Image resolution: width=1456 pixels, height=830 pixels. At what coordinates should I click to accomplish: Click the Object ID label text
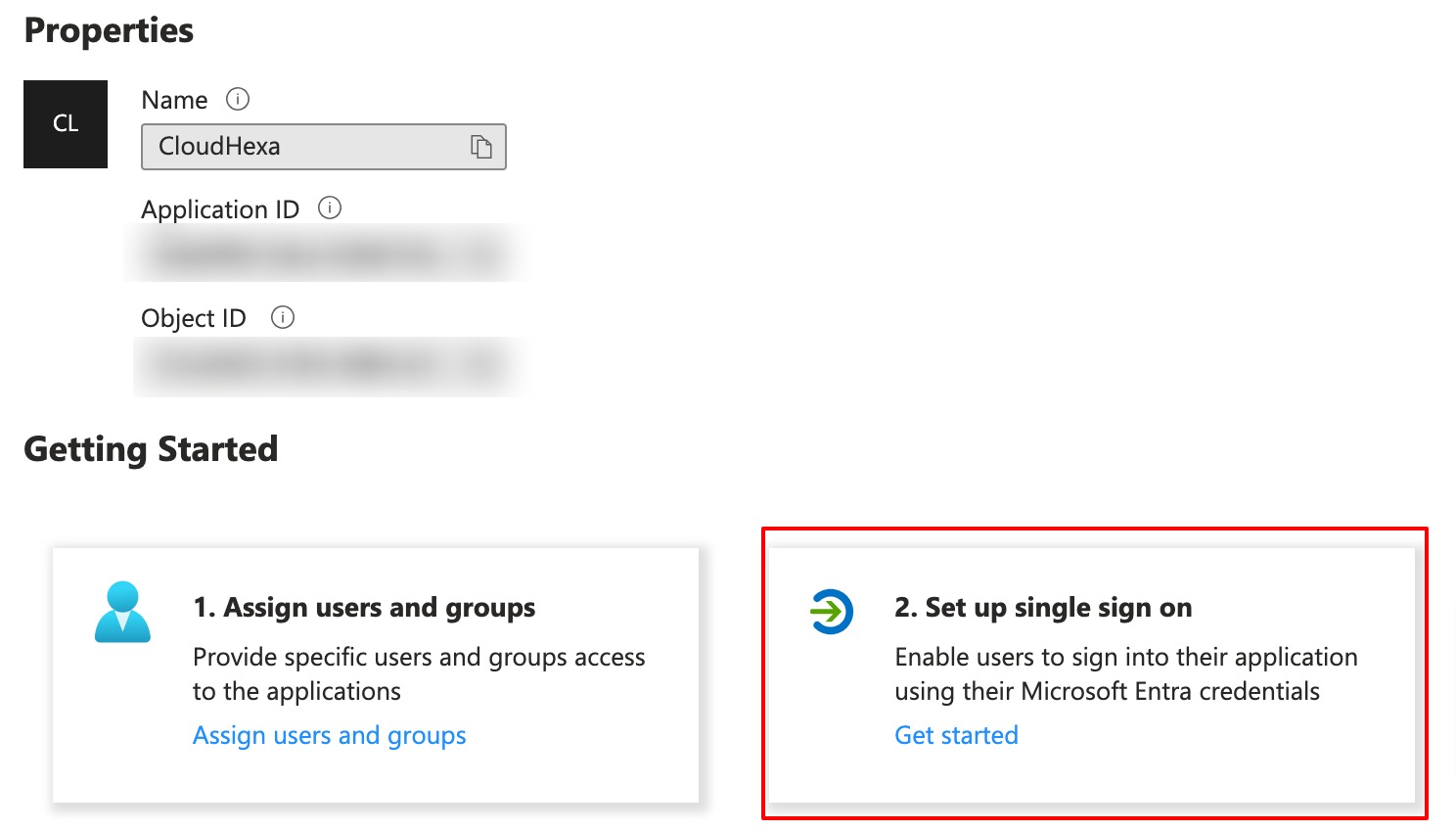coord(194,318)
